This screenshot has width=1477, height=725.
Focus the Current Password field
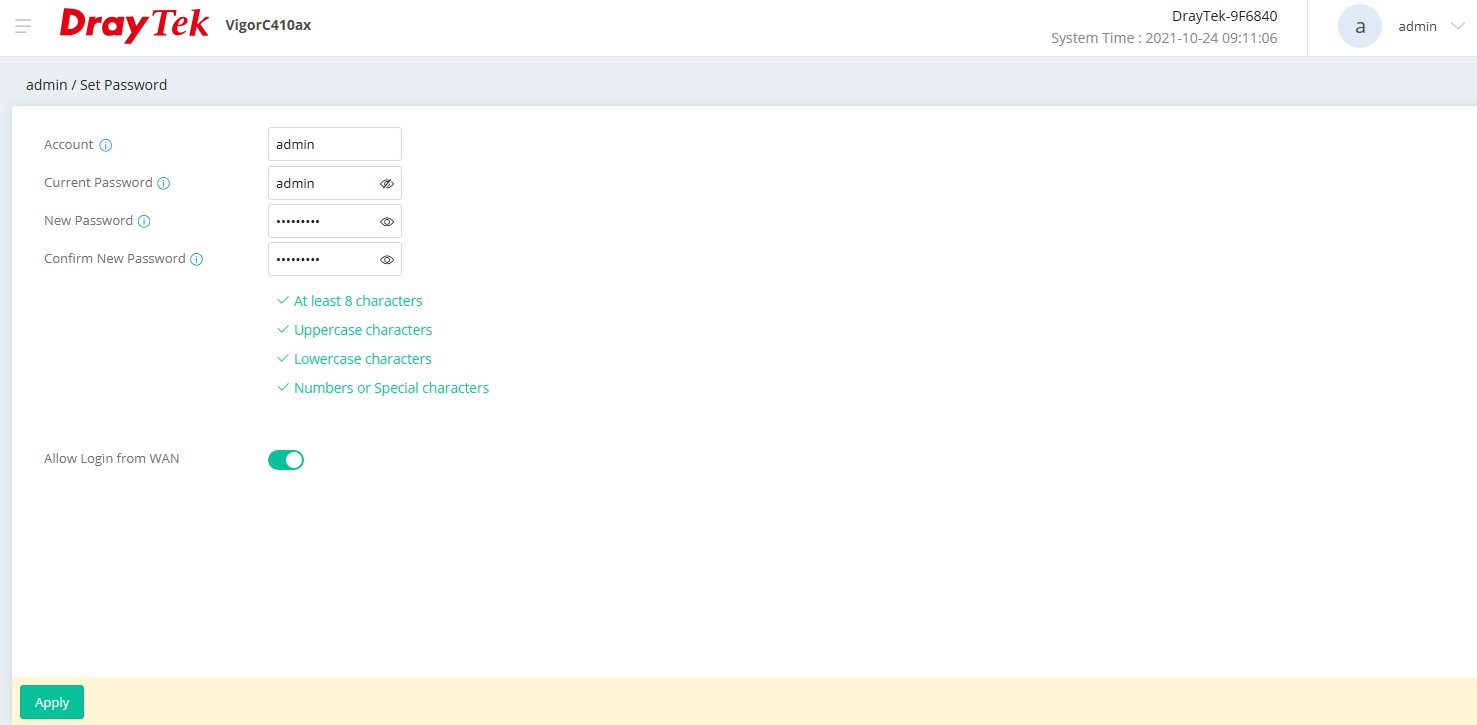[x=322, y=183]
